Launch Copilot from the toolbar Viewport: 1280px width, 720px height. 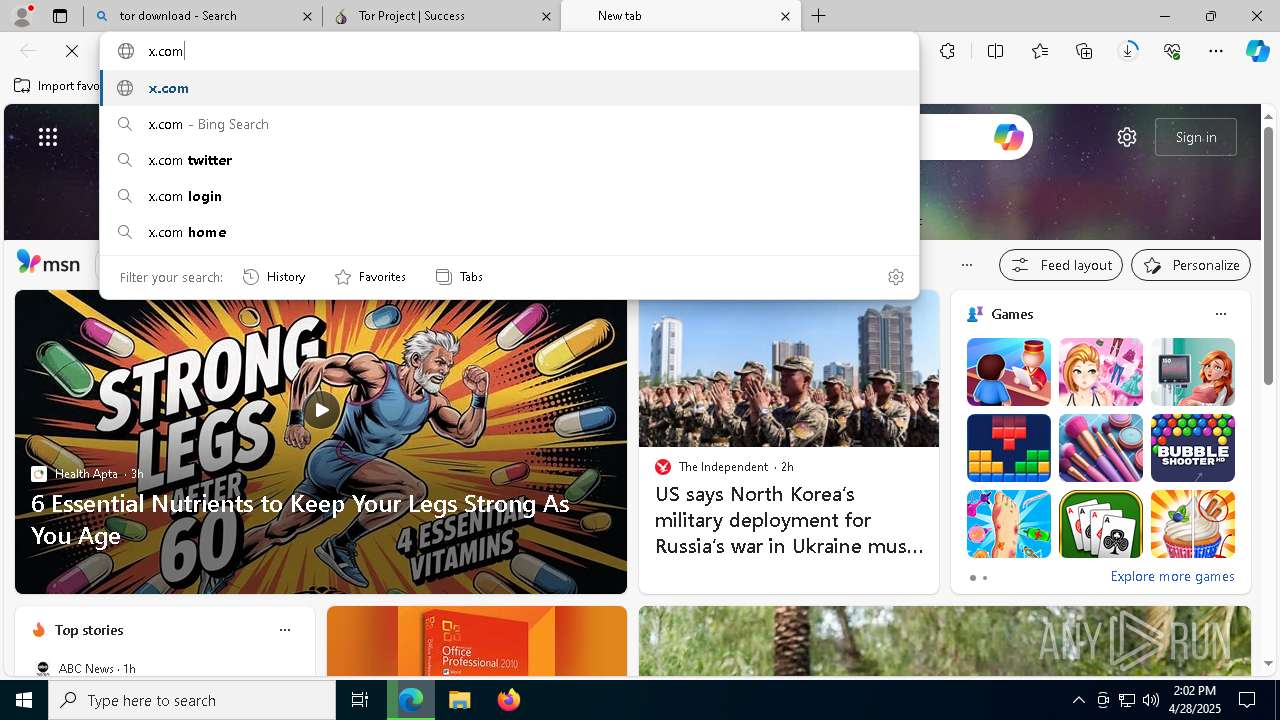tap(1257, 51)
